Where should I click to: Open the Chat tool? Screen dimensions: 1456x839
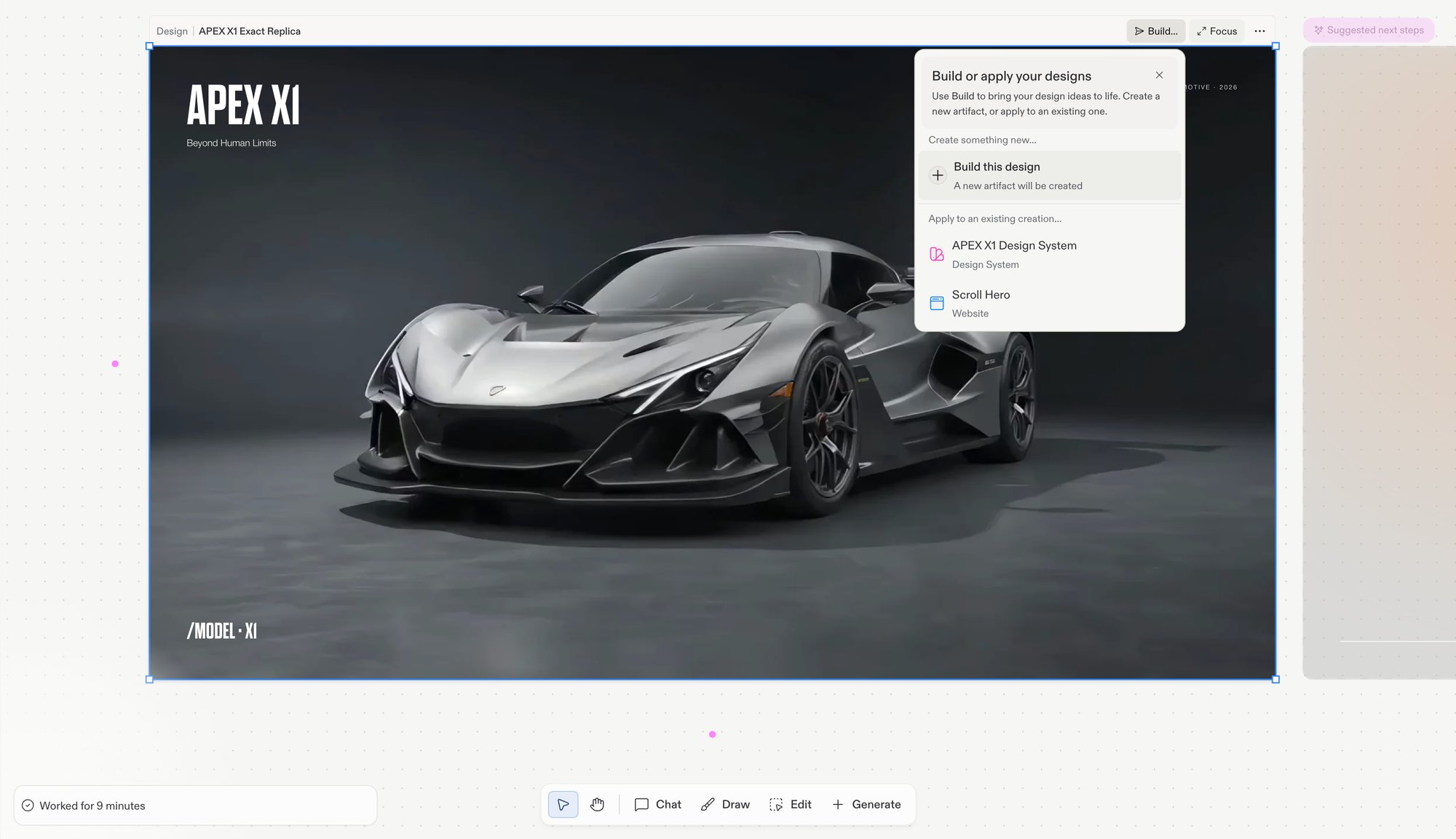pyautogui.click(x=657, y=804)
